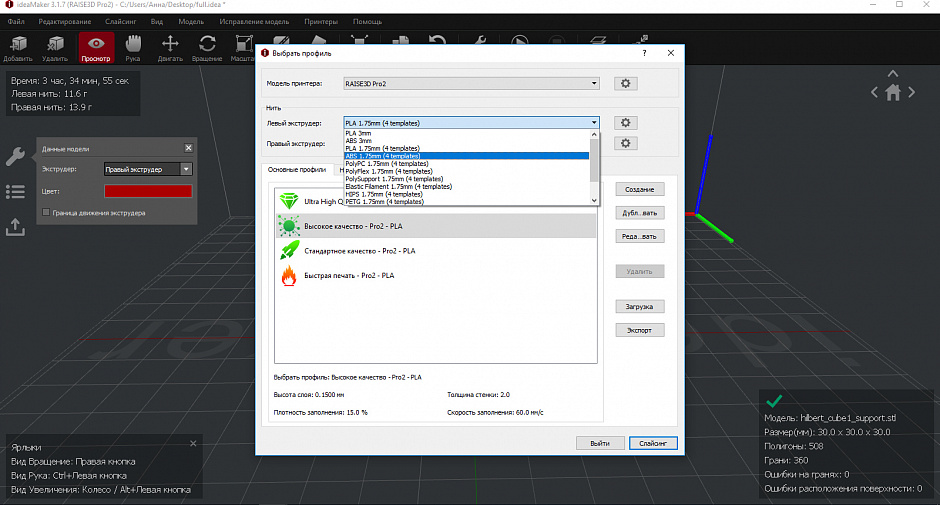Click the Реда..вать edit button
This screenshot has height=505, width=940.
pos(640,236)
